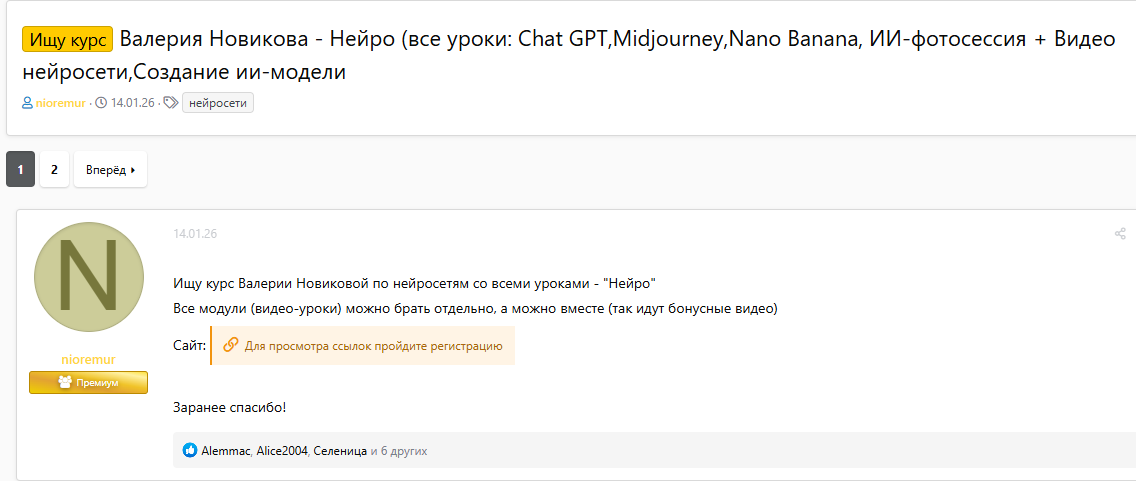Open the Селеница profile from the likes
1136x481 pixels.
[x=340, y=451]
